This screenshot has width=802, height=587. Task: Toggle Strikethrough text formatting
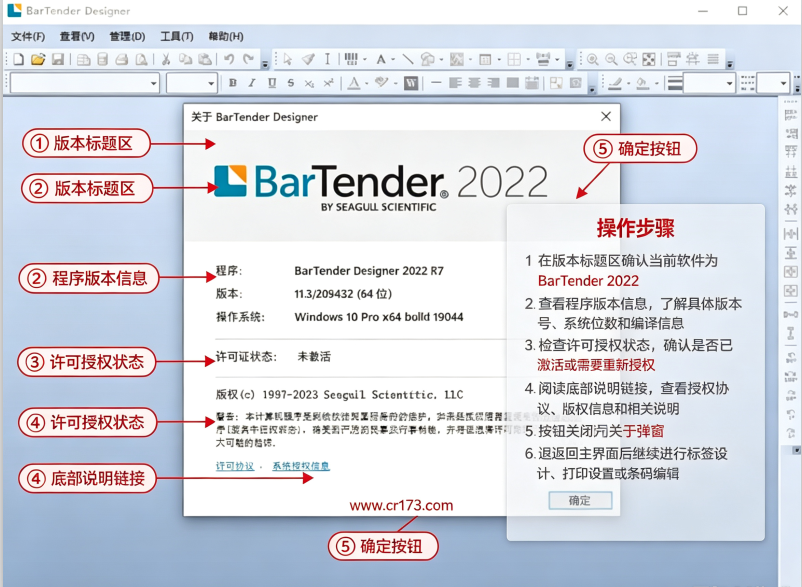tap(291, 83)
